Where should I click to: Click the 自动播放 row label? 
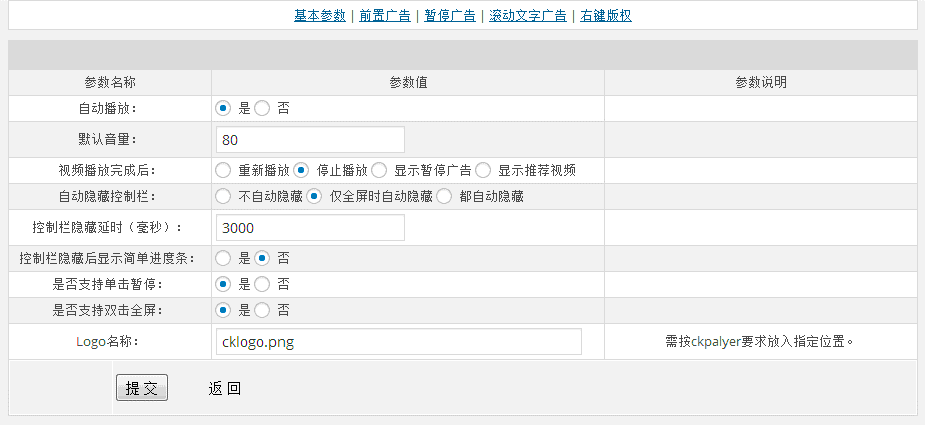pyautogui.click(x=107, y=109)
